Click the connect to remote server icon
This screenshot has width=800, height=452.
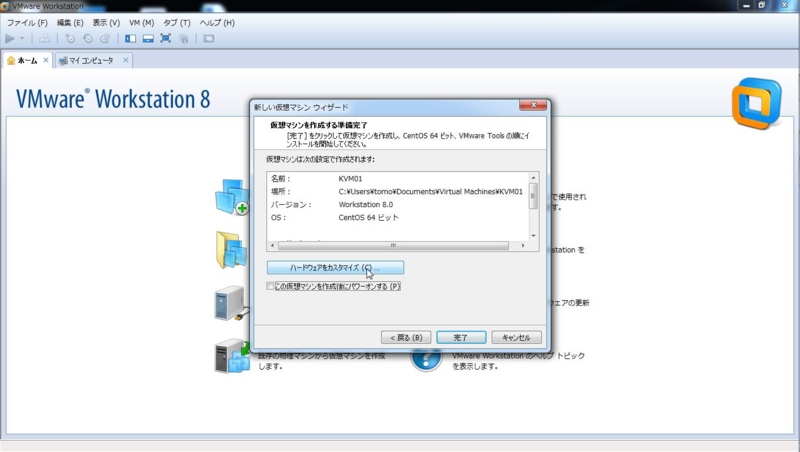pyautogui.click(x=232, y=303)
